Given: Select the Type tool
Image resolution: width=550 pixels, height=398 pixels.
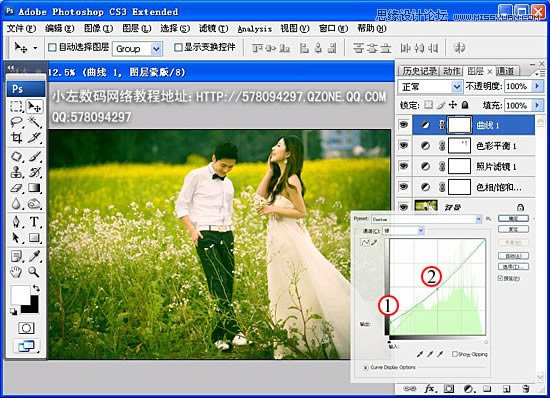Looking at the screenshot, I should (x=34, y=222).
